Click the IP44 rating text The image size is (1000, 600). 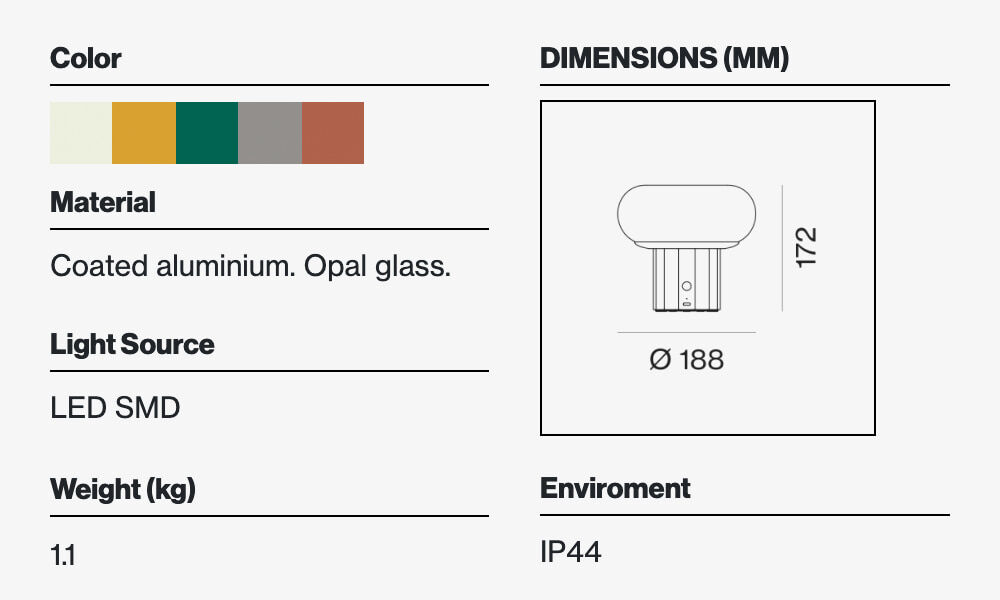pyautogui.click(x=571, y=552)
